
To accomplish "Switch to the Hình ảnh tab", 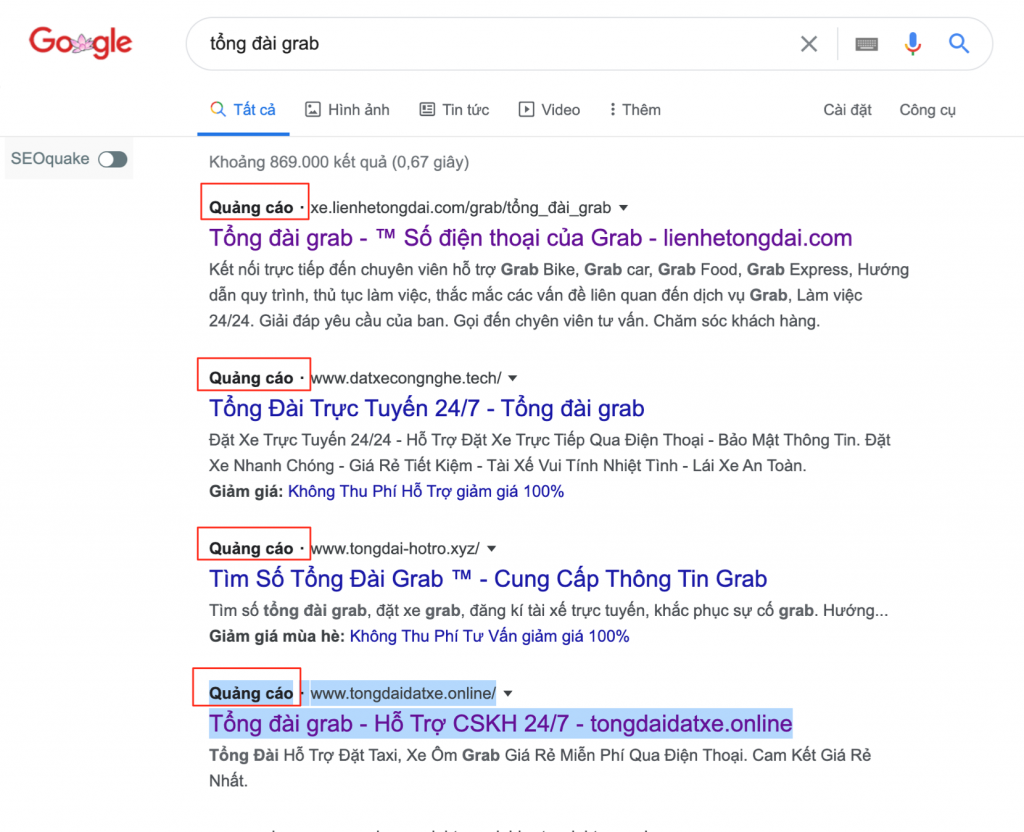I will [347, 110].
